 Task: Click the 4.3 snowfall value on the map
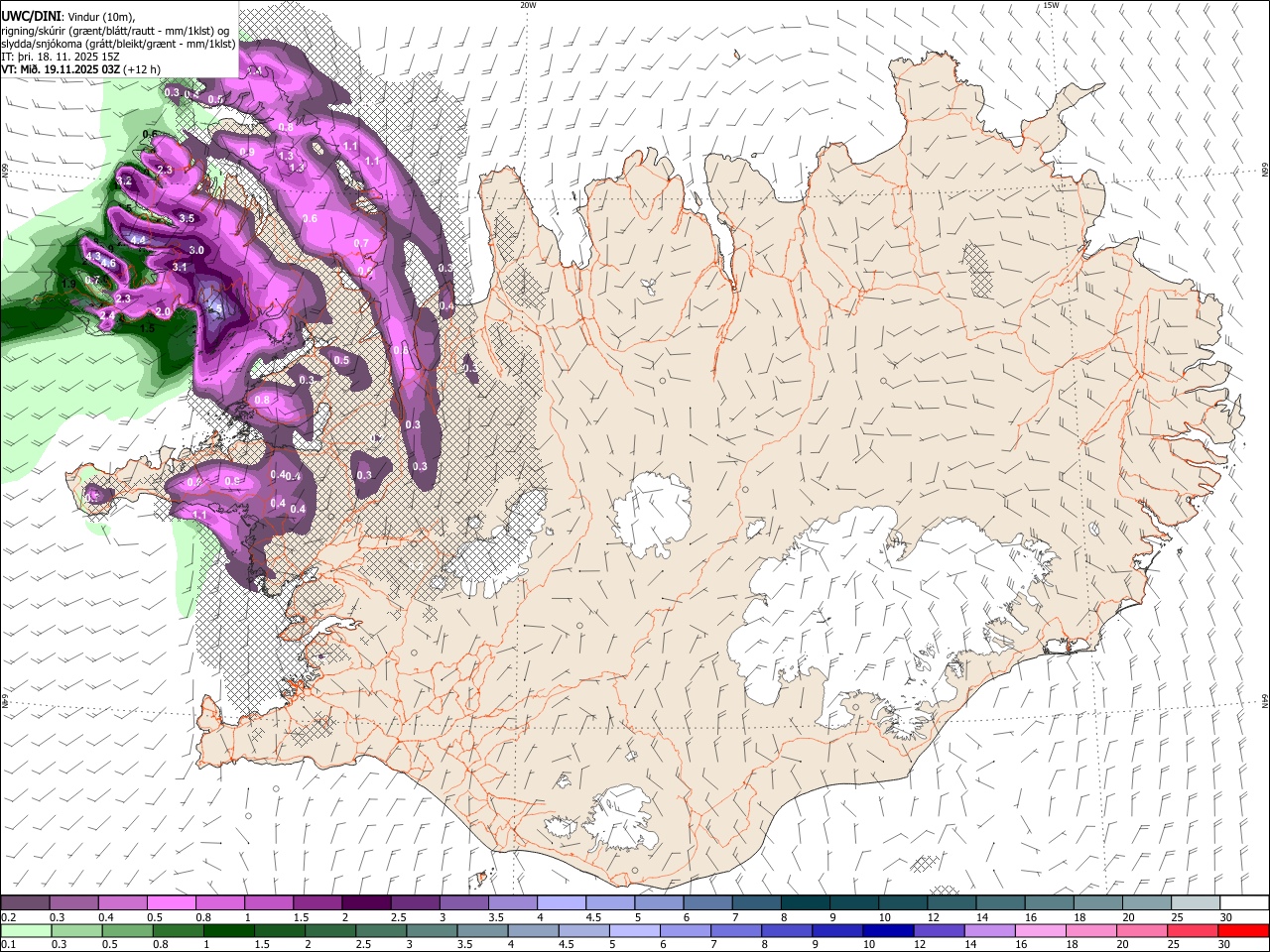click(93, 256)
